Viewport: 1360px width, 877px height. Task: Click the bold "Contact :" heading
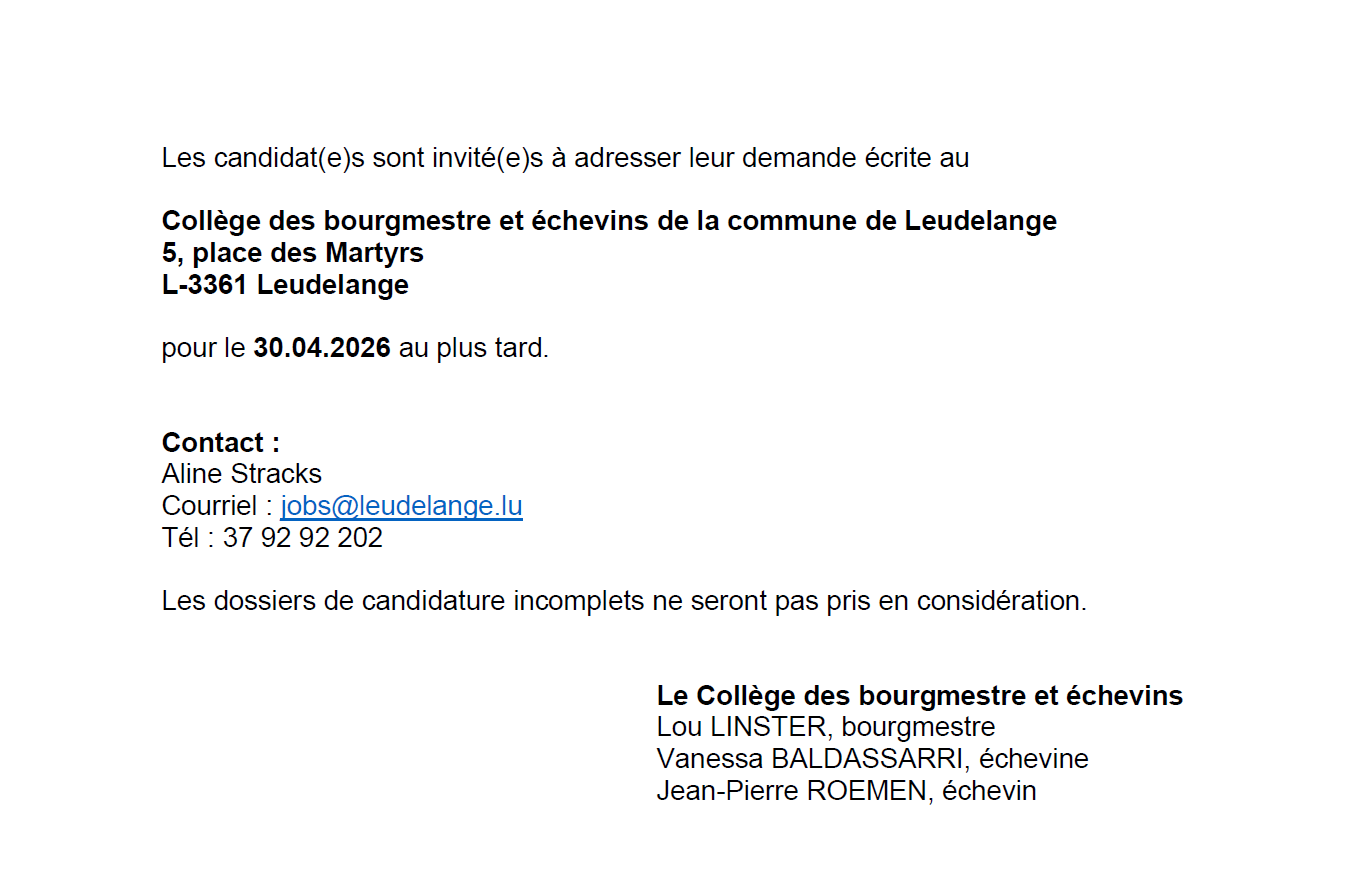pyautogui.click(x=220, y=442)
